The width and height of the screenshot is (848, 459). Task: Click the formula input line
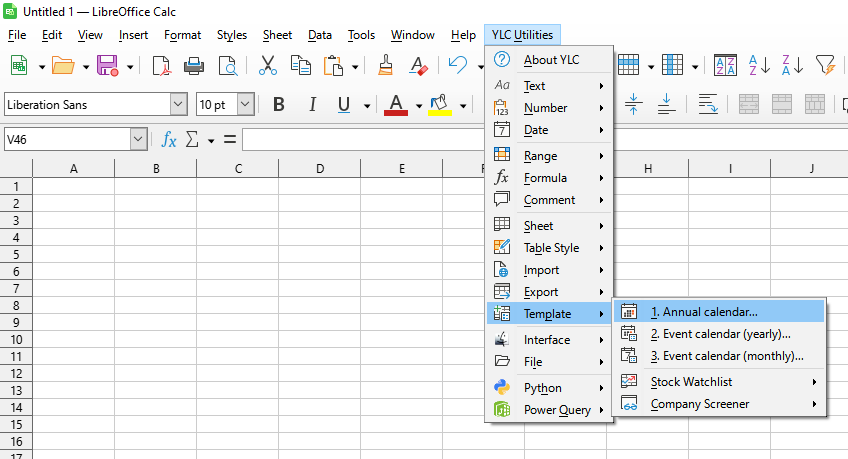363,139
